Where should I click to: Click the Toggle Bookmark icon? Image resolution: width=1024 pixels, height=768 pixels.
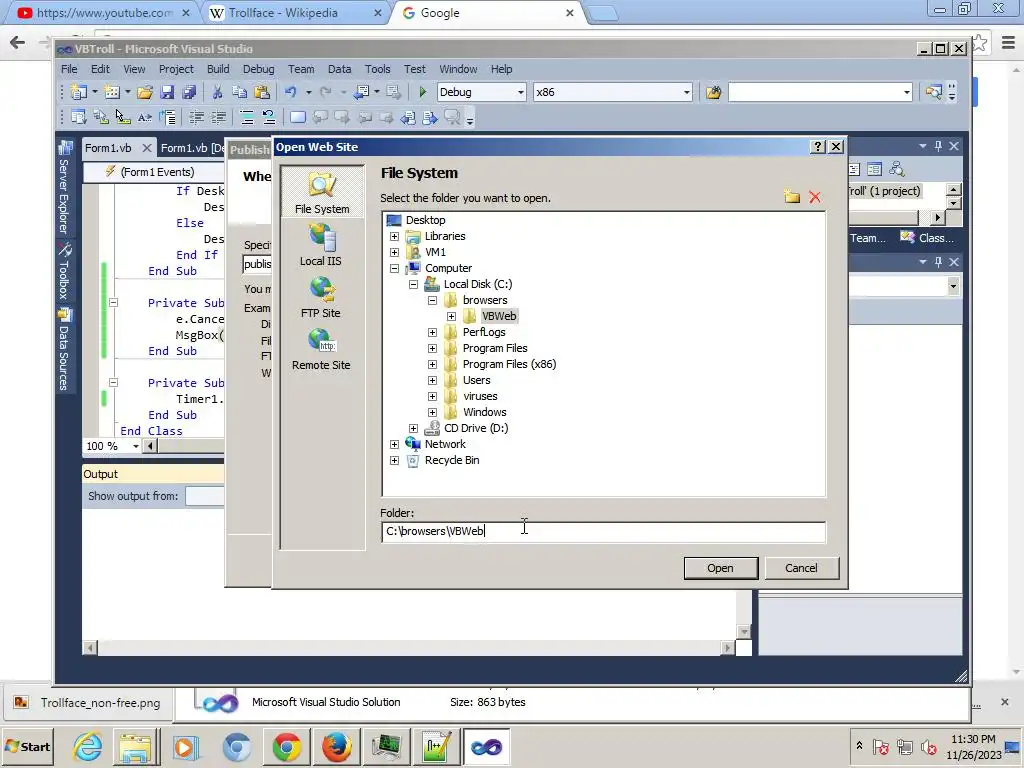click(298, 118)
